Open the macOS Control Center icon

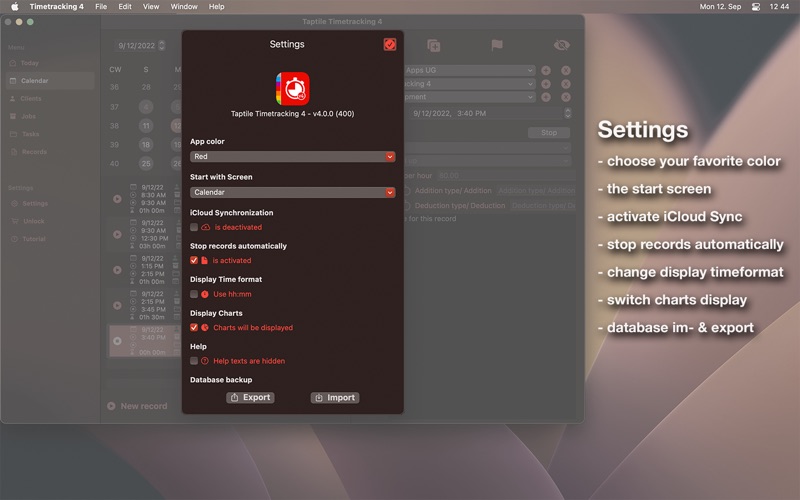click(756, 7)
